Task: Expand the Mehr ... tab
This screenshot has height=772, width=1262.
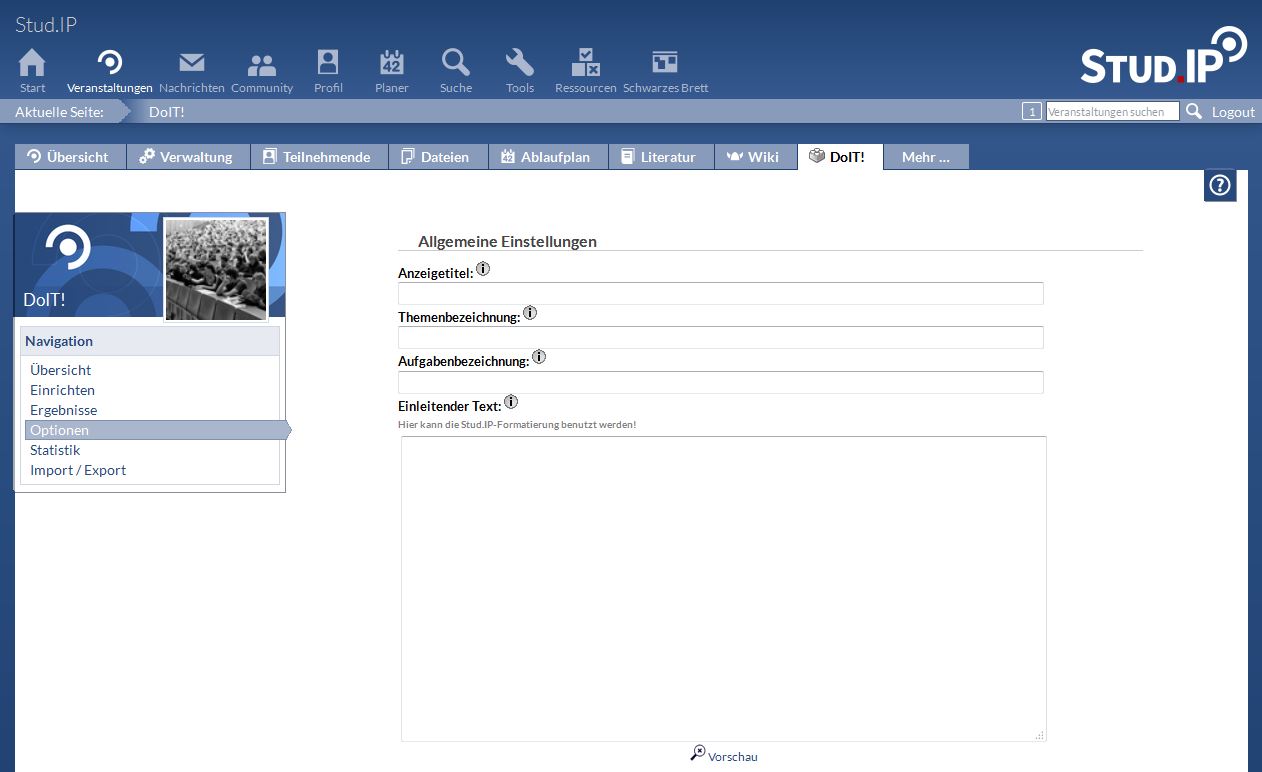Action: 925,157
